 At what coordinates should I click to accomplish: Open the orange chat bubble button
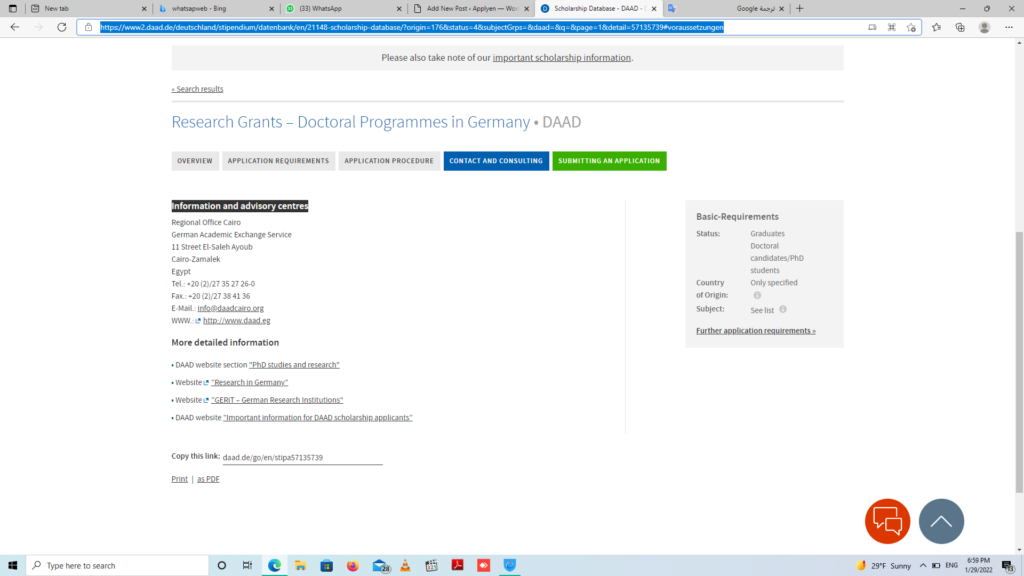888,521
